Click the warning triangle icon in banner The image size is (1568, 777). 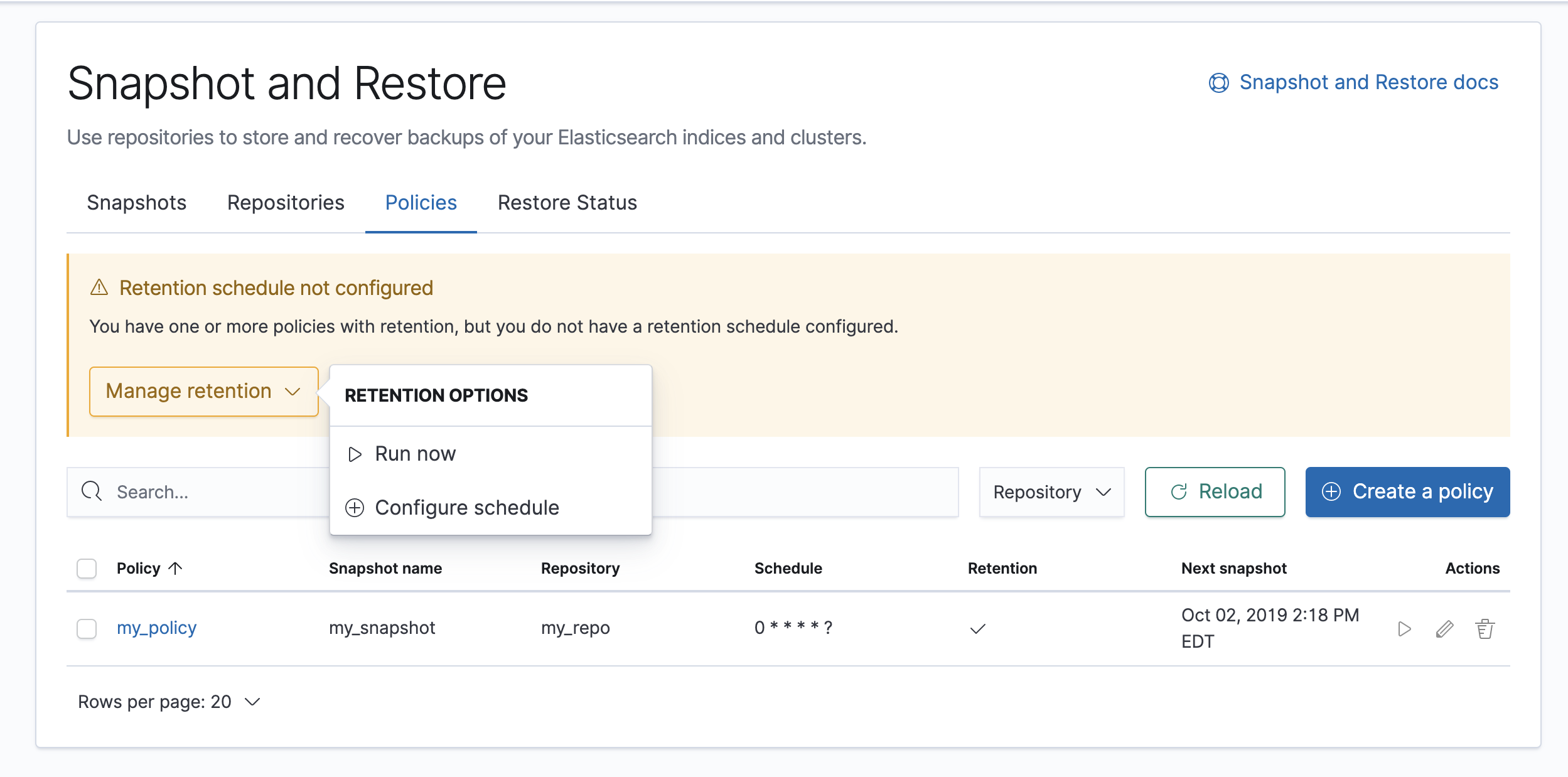[99, 287]
